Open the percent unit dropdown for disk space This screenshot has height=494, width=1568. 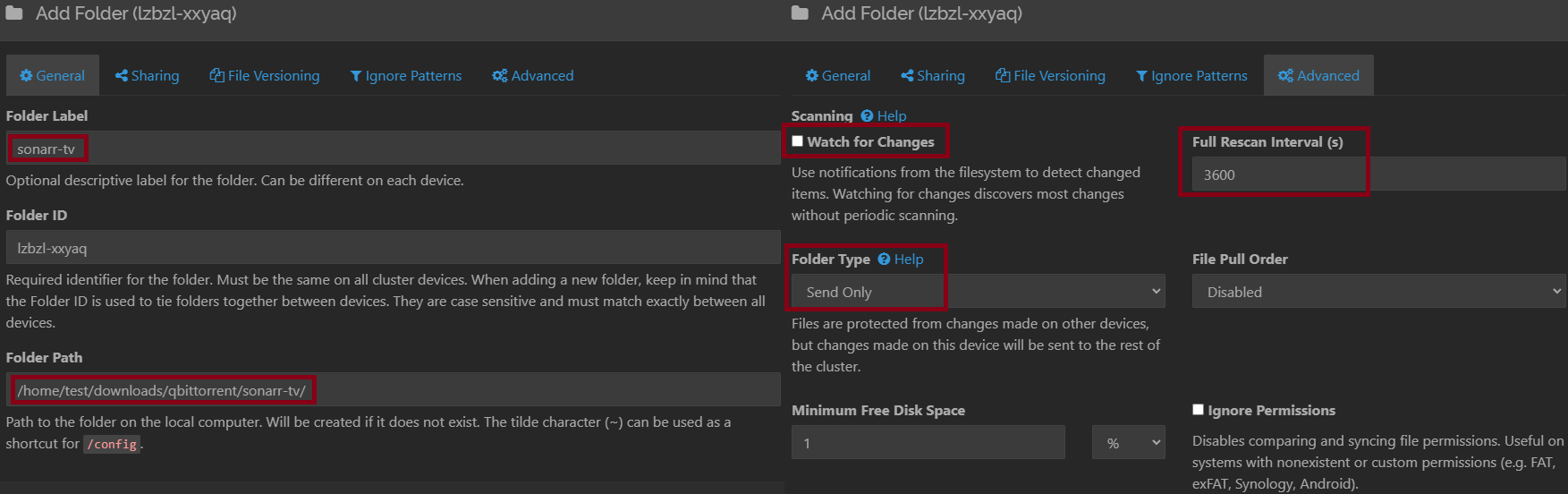[1129, 443]
